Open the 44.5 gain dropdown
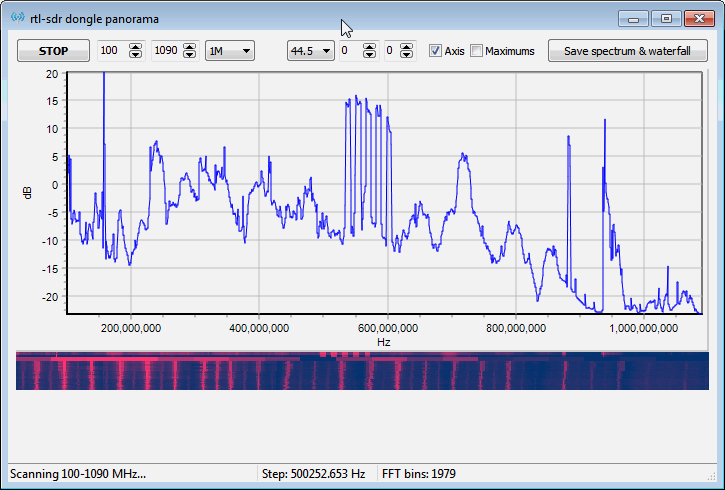The height and width of the screenshot is (490, 725). coord(310,51)
